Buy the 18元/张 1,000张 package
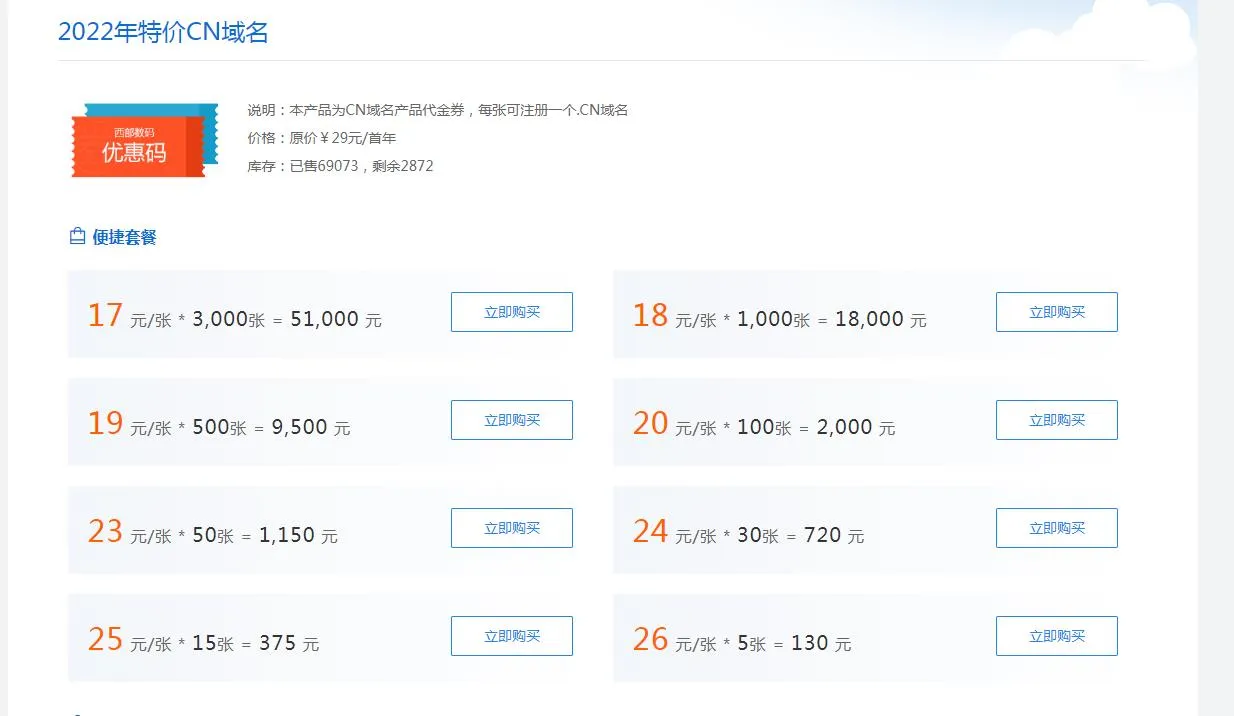 point(1057,312)
